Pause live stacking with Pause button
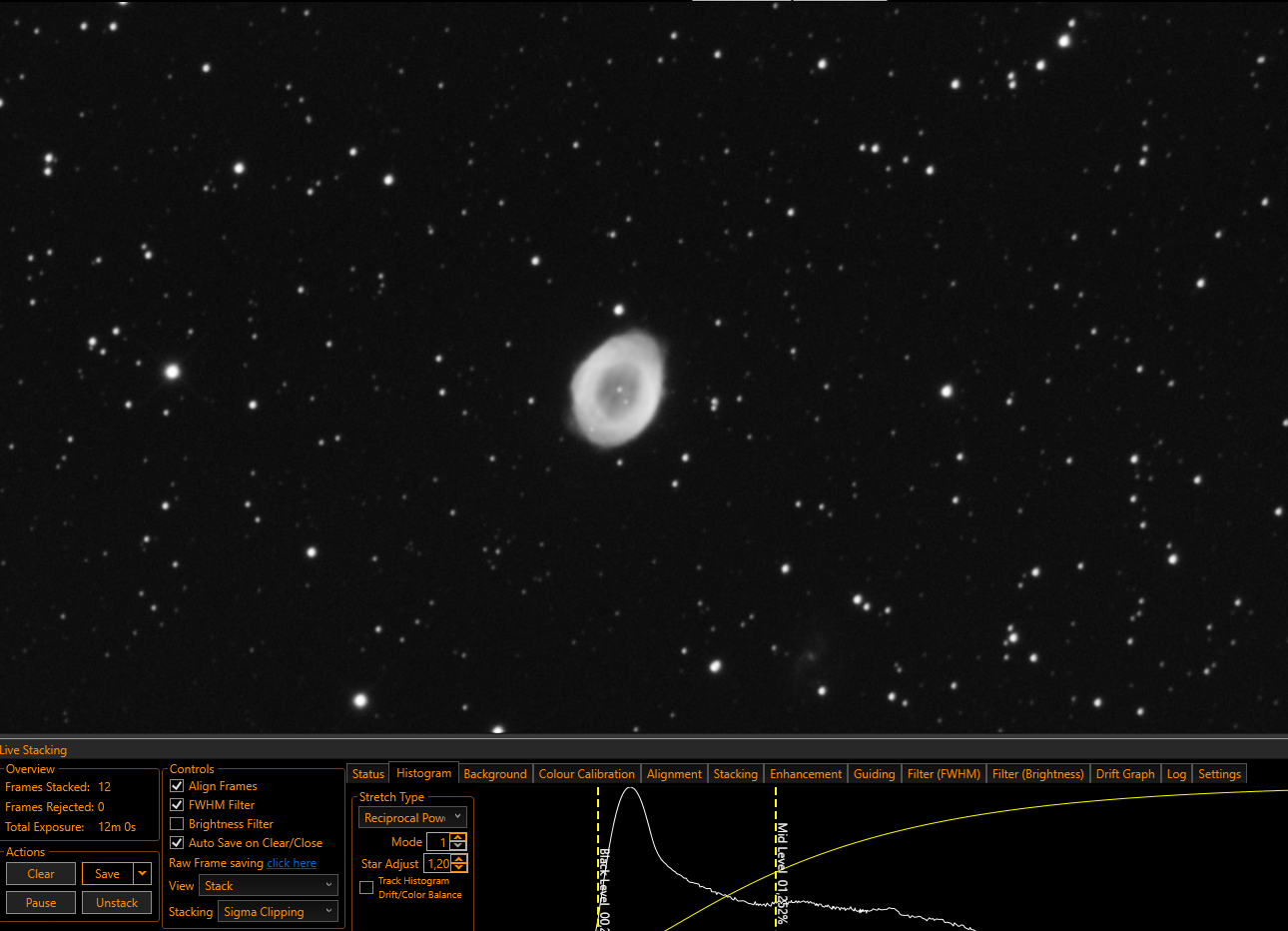Screen dimensions: 1288x931 (x=41, y=903)
